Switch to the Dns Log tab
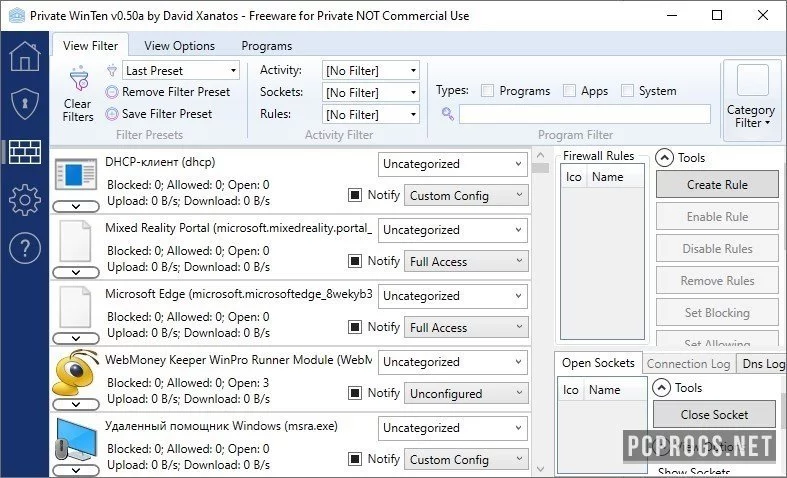This screenshot has height=478, width=787. tap(763, 364)
